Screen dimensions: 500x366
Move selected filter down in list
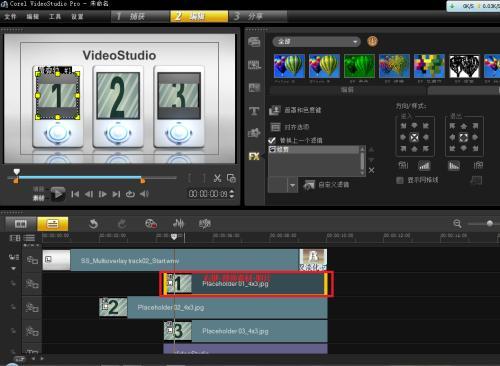click(x=371, y=160)
